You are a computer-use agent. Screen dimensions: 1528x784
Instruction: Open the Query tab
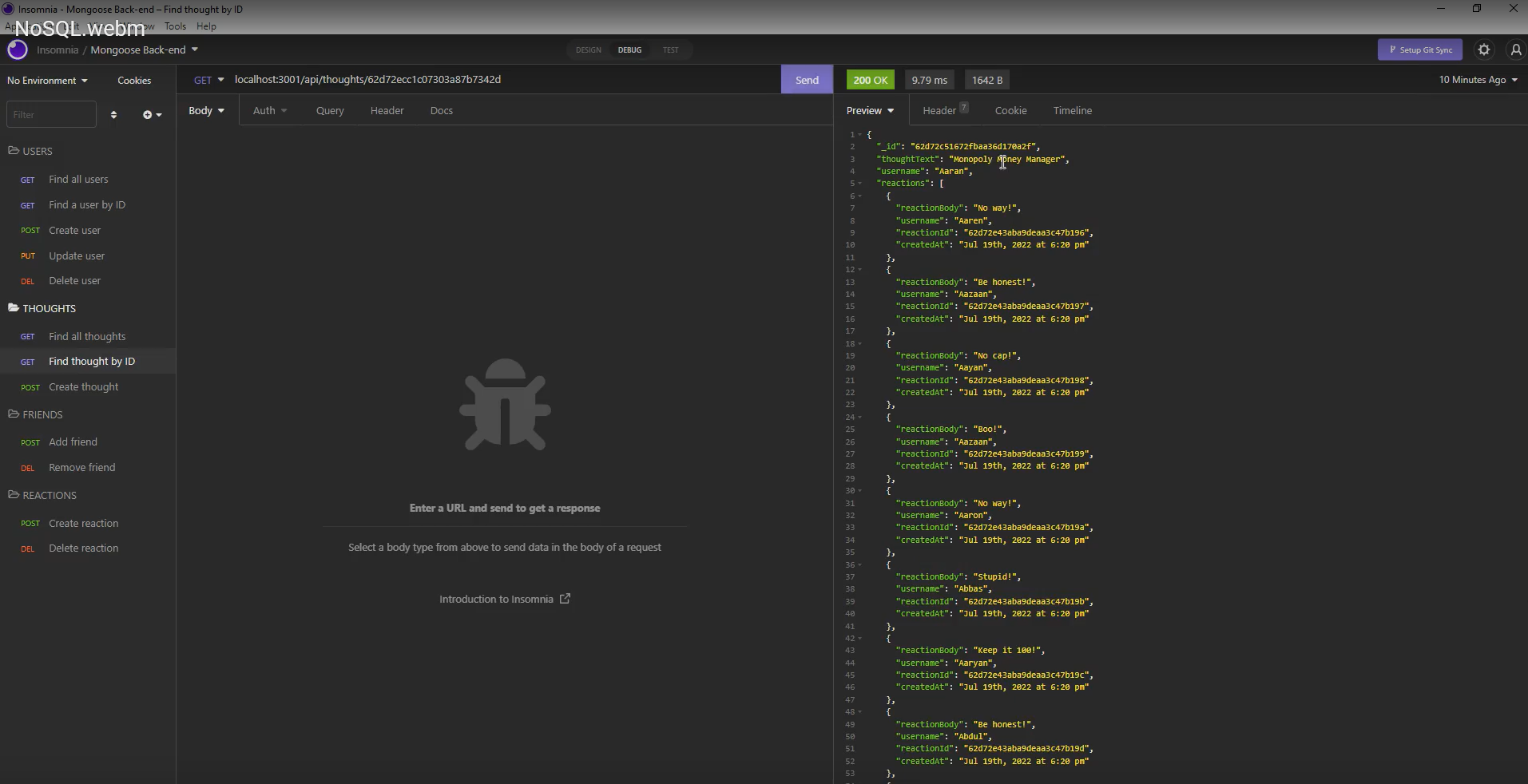330,110
